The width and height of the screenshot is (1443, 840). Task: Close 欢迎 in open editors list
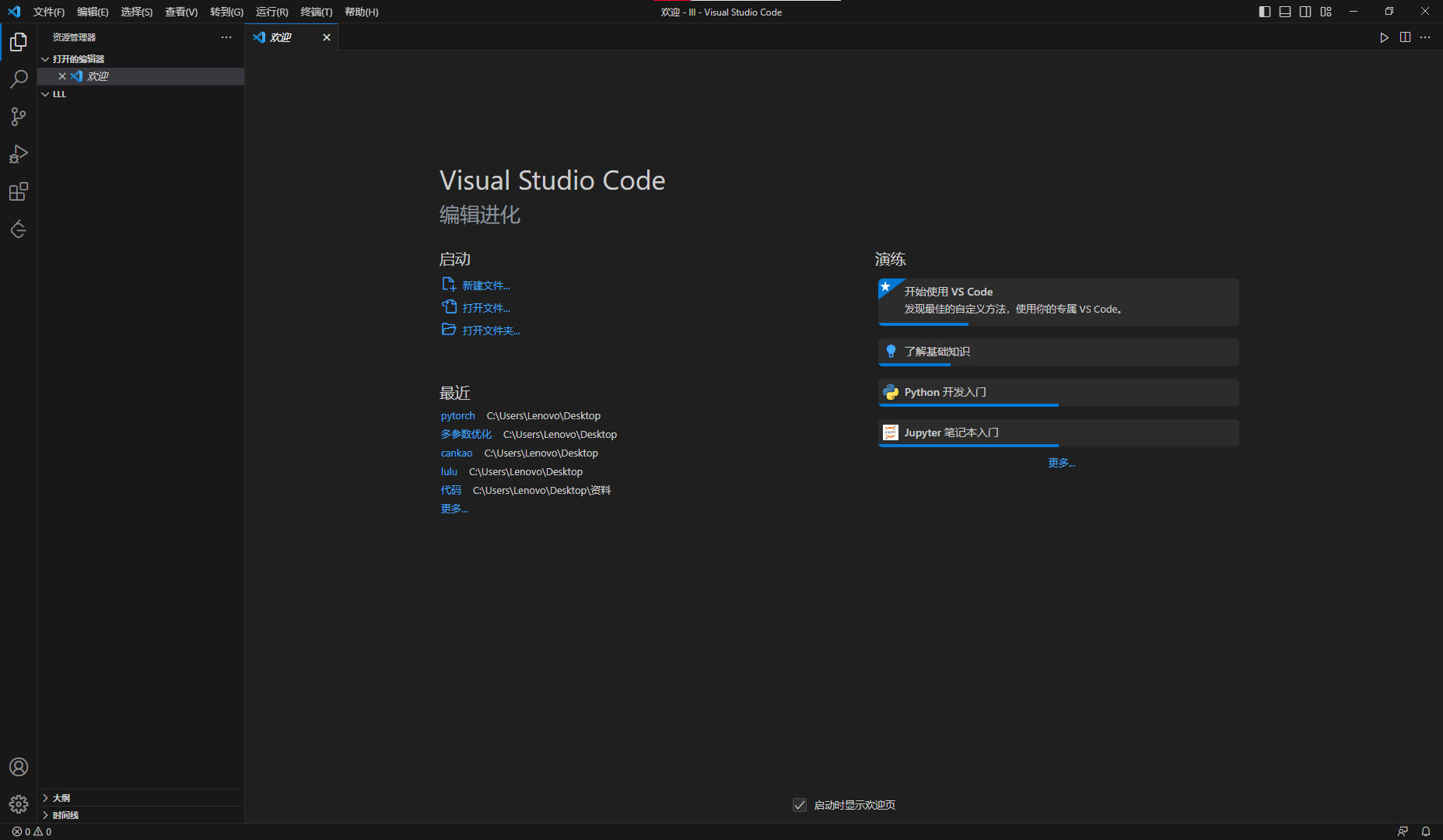(62, 76)
